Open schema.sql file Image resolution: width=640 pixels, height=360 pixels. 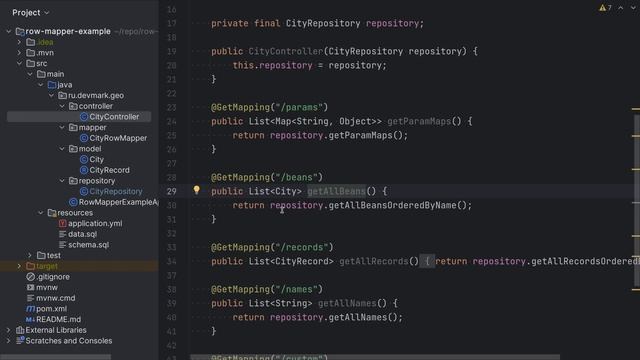pos(89,244)
